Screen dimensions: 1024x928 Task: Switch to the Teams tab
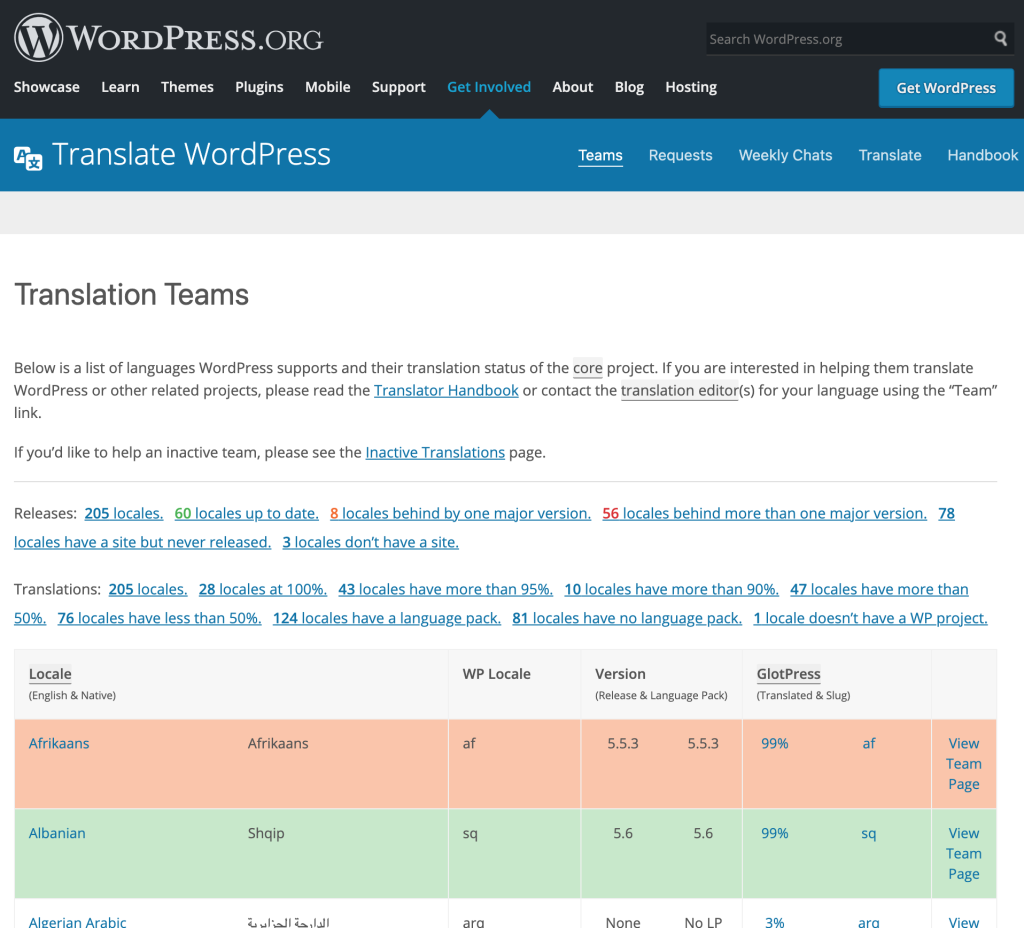click(600, 155)
